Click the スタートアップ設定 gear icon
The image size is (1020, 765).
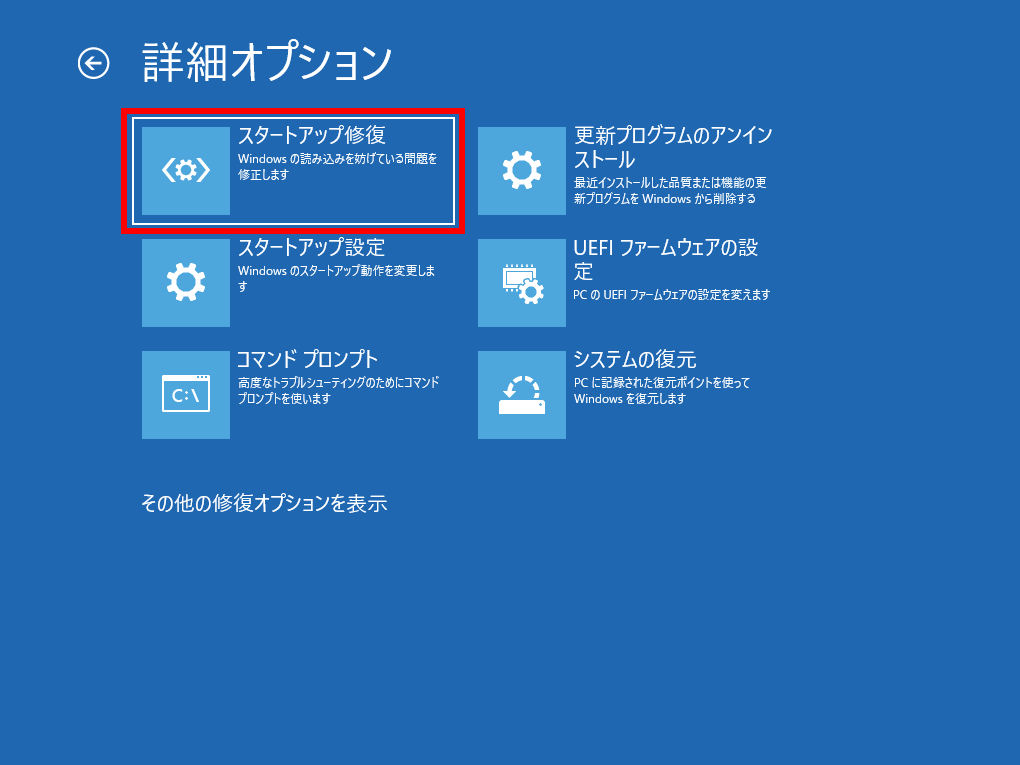[x=186, y=283]
